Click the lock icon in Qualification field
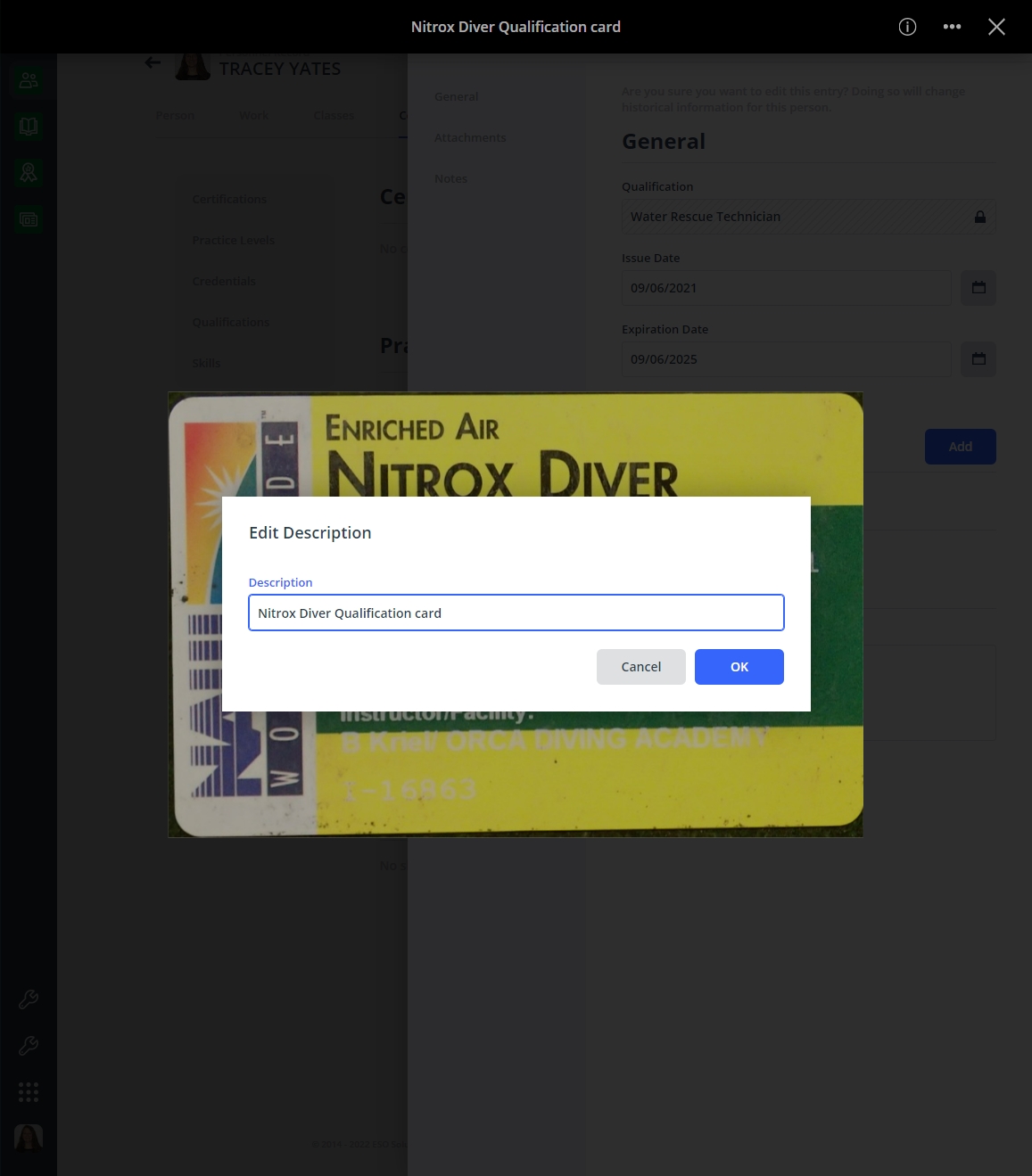The width and height of the screenshot is (1032, 1176). tap(979, 217)
